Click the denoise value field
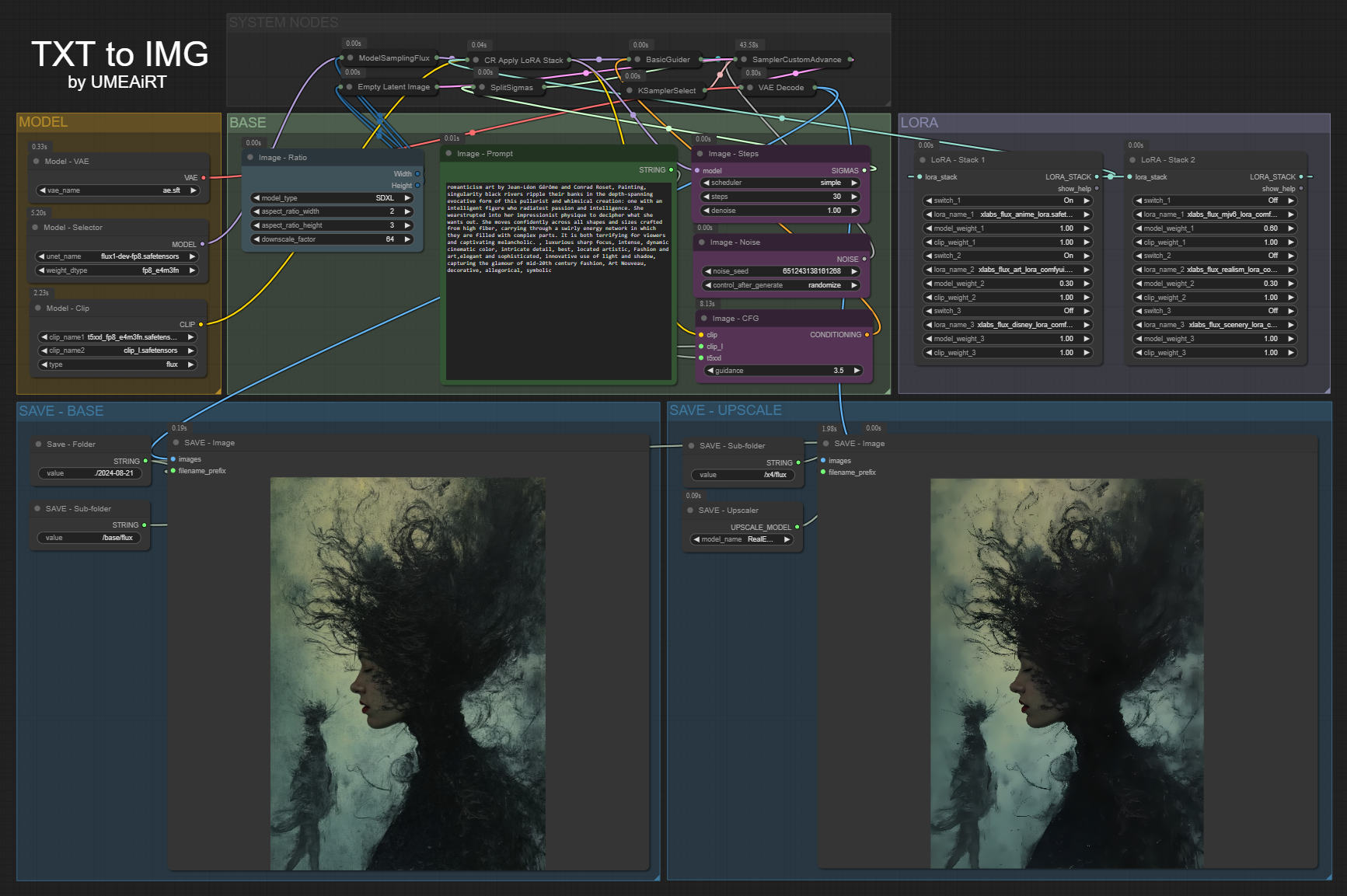Image resolution: width=1347 pixels, height=896 pixels. coord(780,211)
